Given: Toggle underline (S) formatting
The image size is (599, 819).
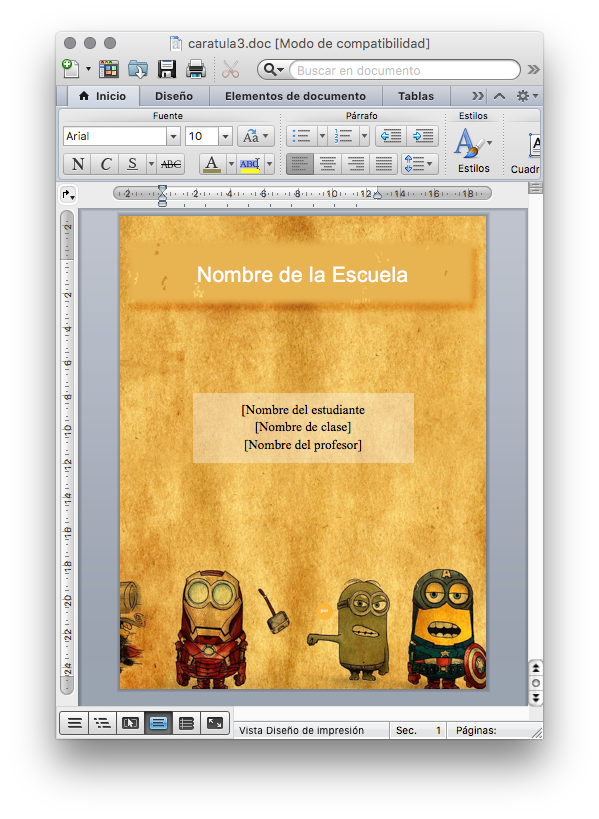Looking at the screenshot, I should click(133, 164).
